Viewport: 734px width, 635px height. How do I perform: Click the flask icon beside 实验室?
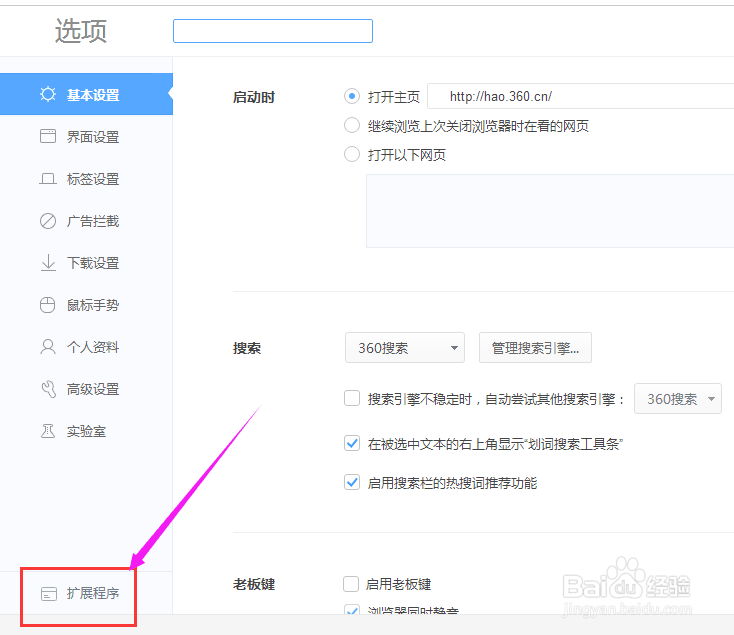(48, 431)
